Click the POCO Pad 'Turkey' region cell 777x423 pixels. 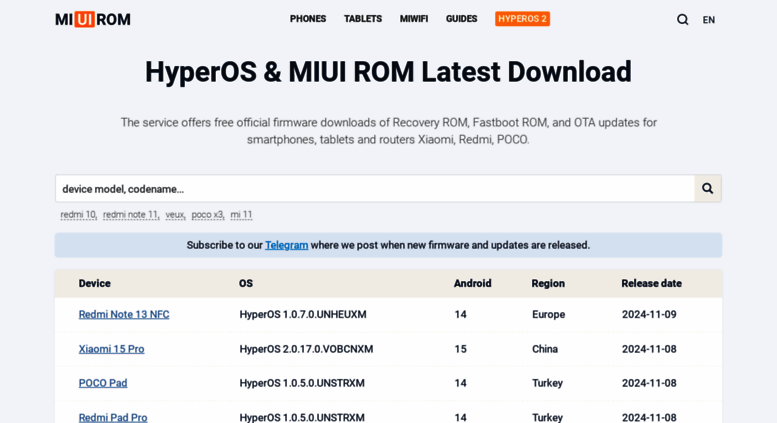548,383
